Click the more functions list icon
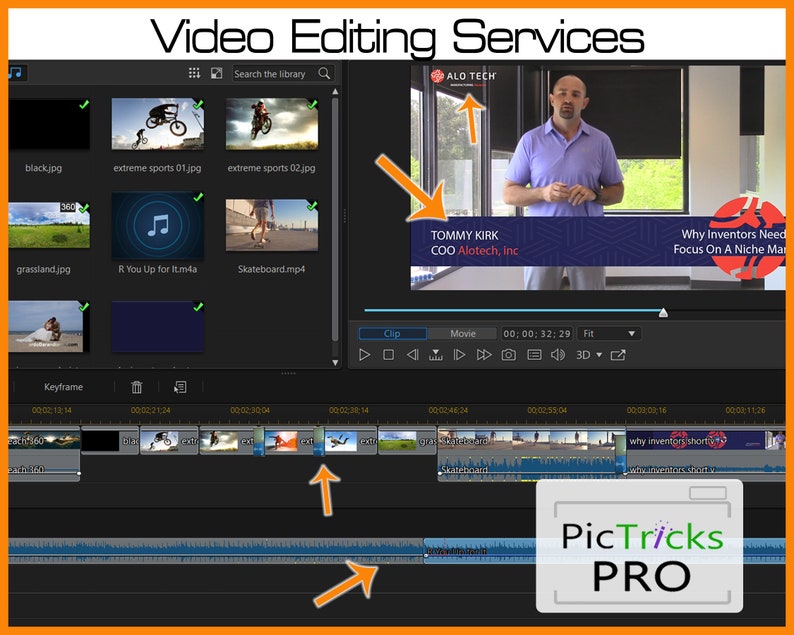794x635 pixels. pyautogui.click(x=180, y=387)
